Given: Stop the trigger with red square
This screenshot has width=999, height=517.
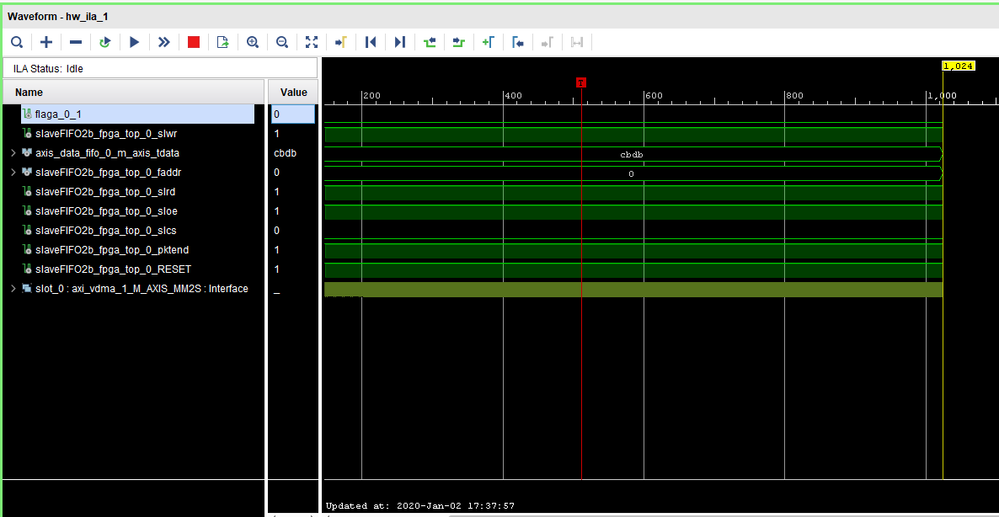Looking at the screenshot, I should coord(194,42).
